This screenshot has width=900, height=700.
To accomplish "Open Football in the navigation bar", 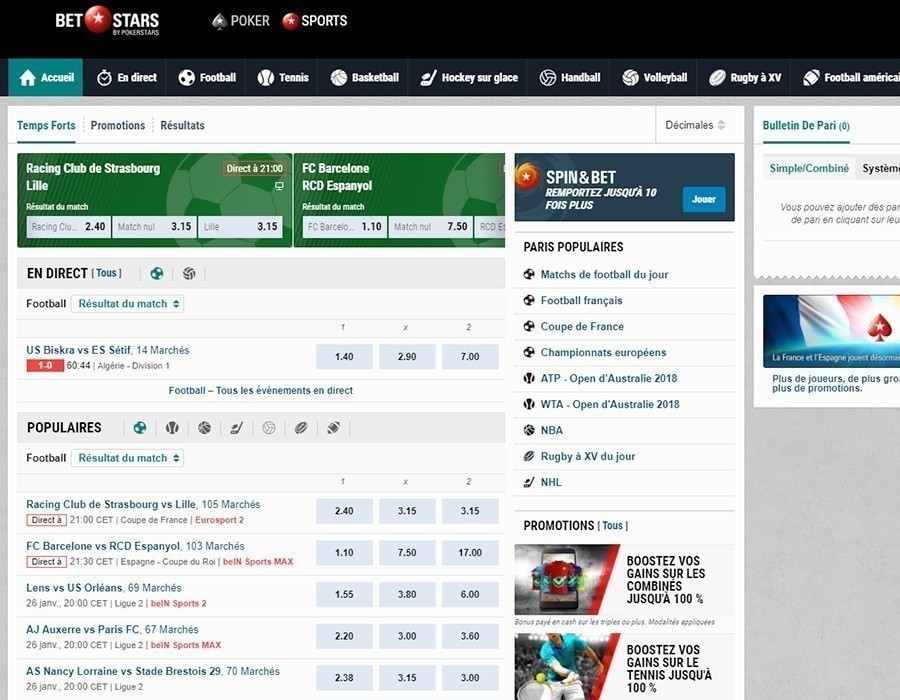I will (207, 77).
